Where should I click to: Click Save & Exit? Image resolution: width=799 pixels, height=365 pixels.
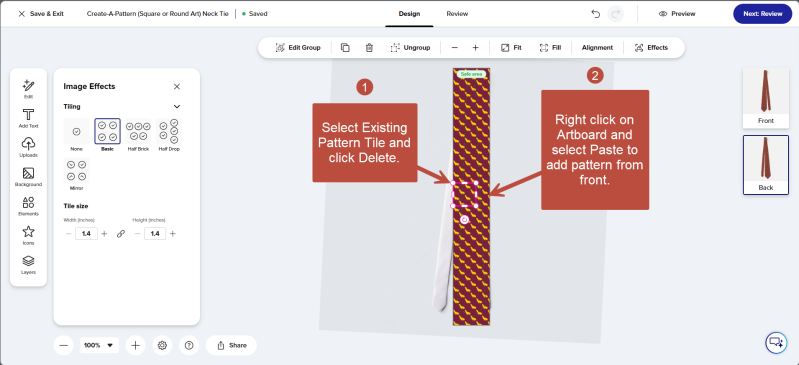click(x=41, y=14)
